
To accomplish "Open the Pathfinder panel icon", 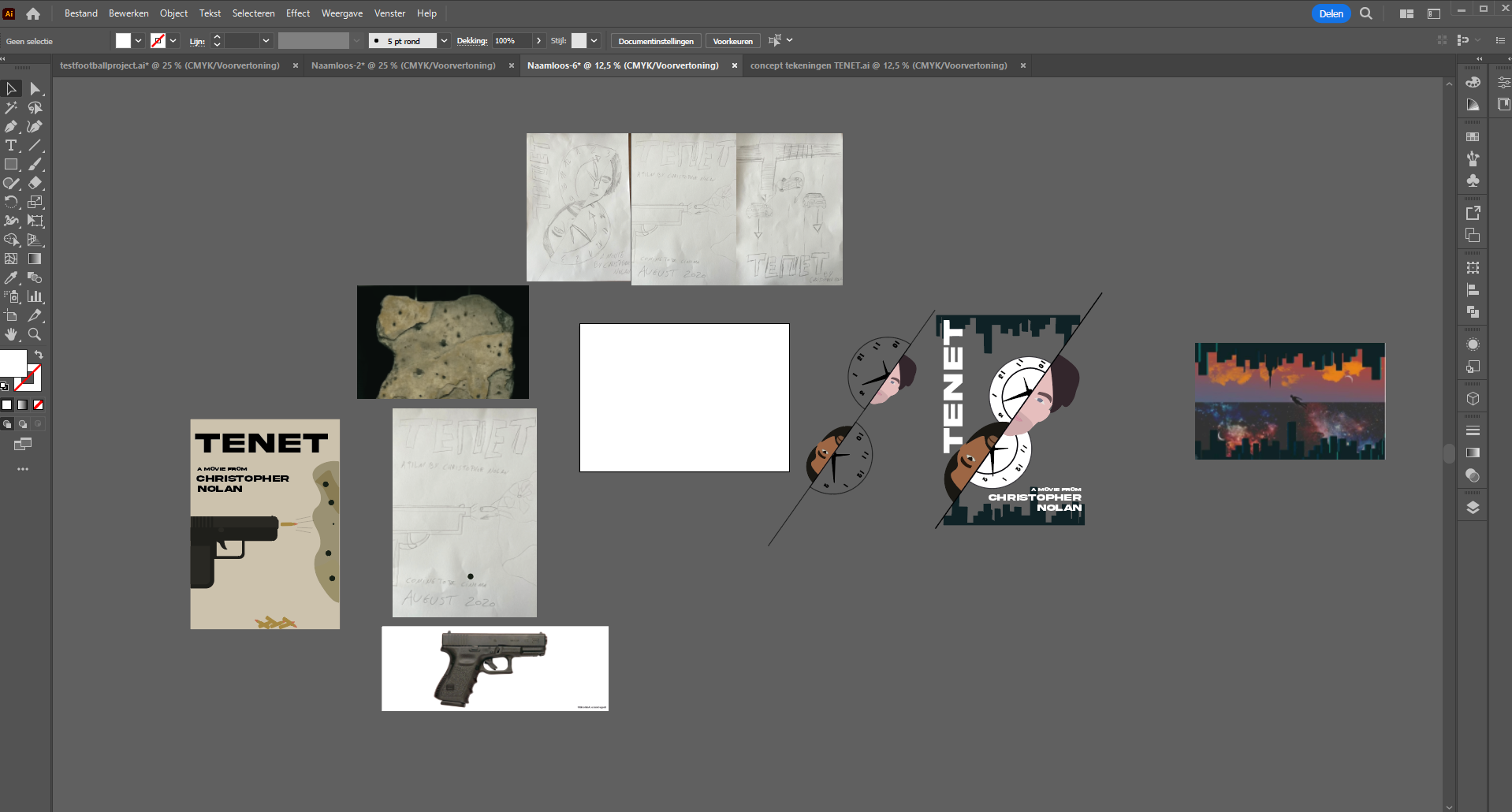I will point(1473,312).
